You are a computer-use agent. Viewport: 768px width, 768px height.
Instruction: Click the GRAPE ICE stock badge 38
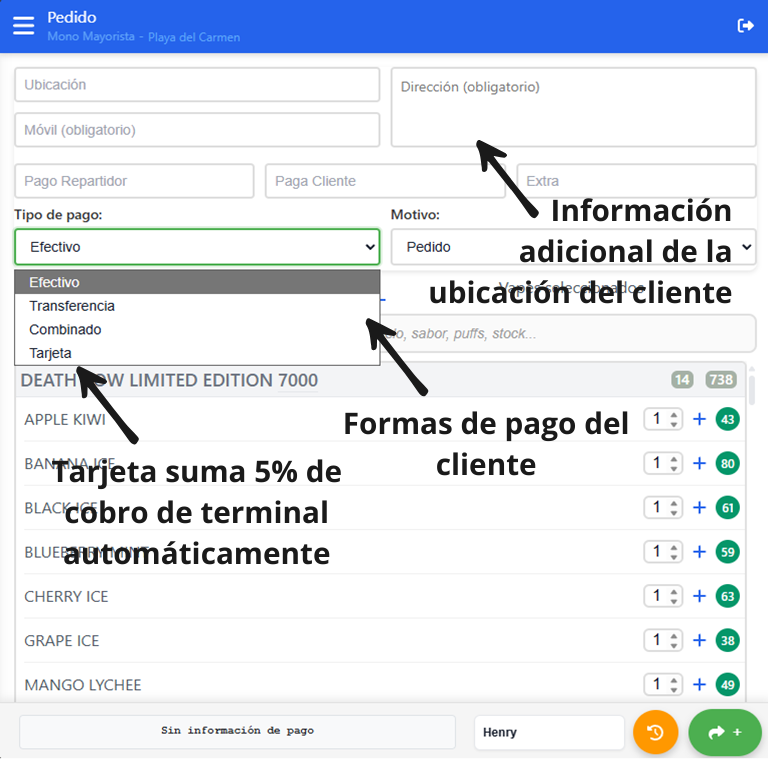click(x=727, y=640)
